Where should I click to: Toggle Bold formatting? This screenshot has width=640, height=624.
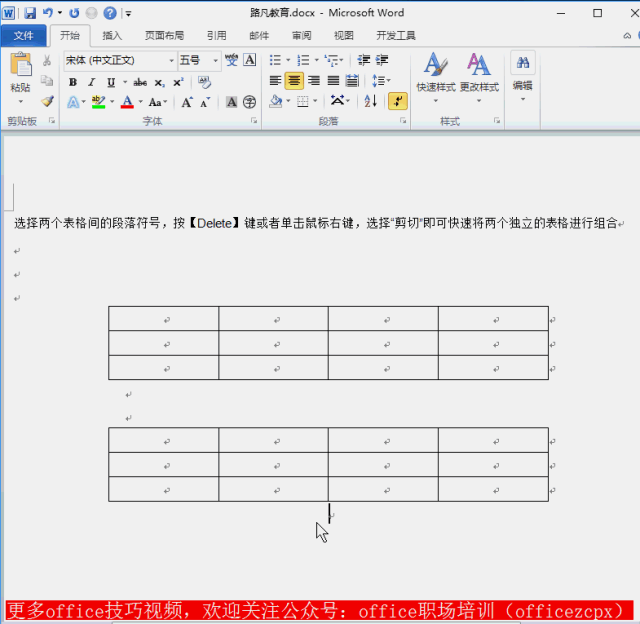point(73,82)
